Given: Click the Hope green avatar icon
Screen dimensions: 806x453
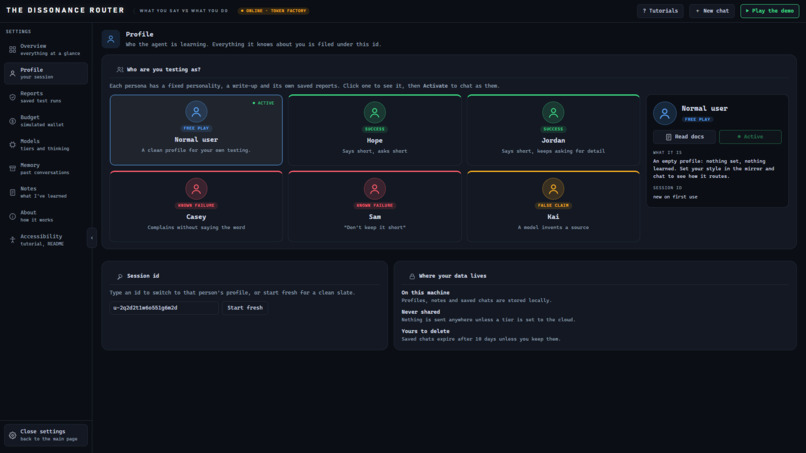Looking at the screenshot, I should 375,112.
